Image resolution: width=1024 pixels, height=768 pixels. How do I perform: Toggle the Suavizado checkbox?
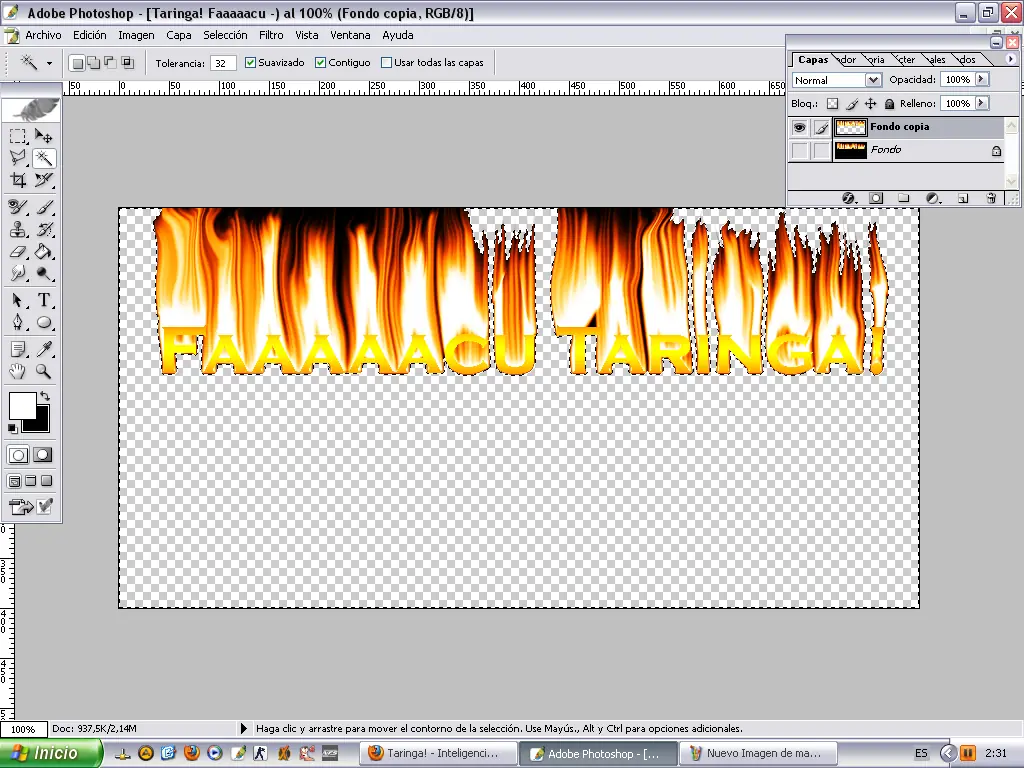(250, 63)
